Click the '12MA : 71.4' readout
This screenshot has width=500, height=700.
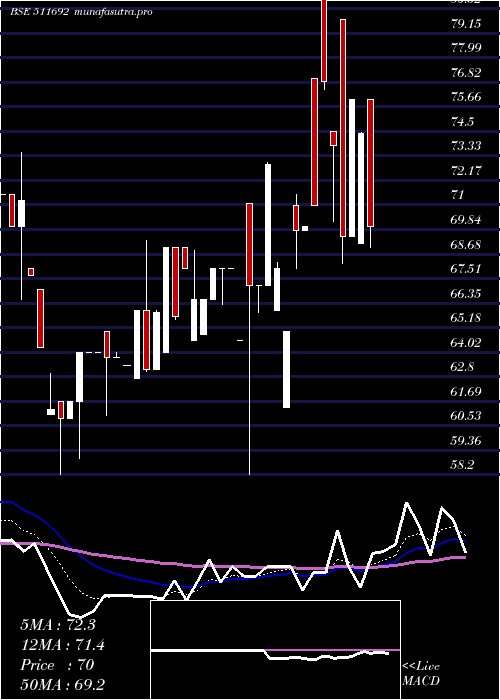point(63,645)
